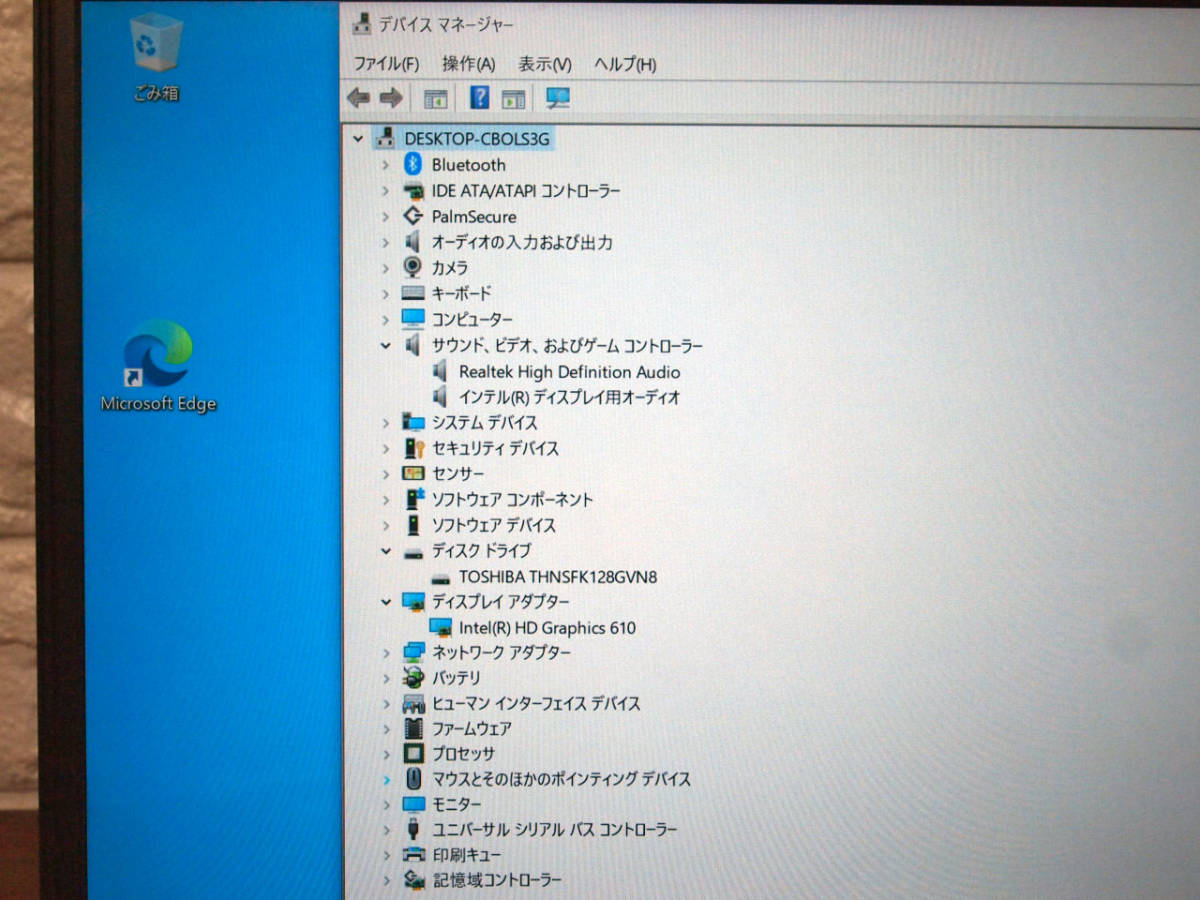Open the Help question mark toolbar icon
The width and height of the screenshot is (1200, 900).
pyautogui.click(x=479, y=97)
